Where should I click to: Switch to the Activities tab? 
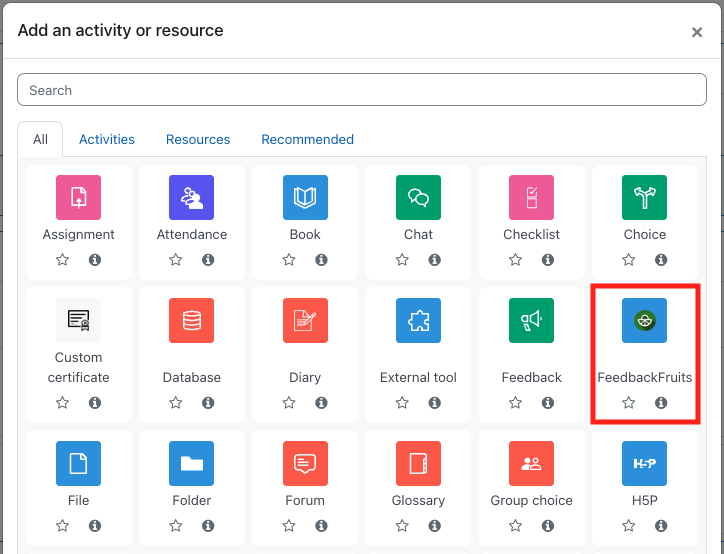107,140
